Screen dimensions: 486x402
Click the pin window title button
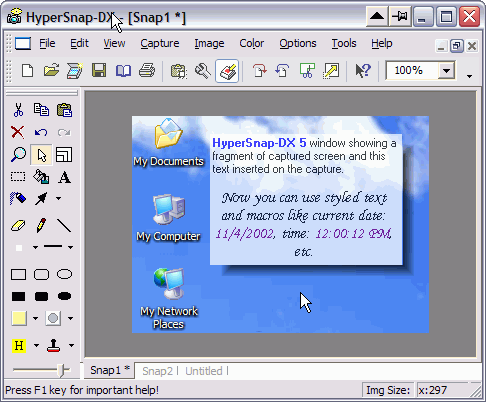point(400,16)
